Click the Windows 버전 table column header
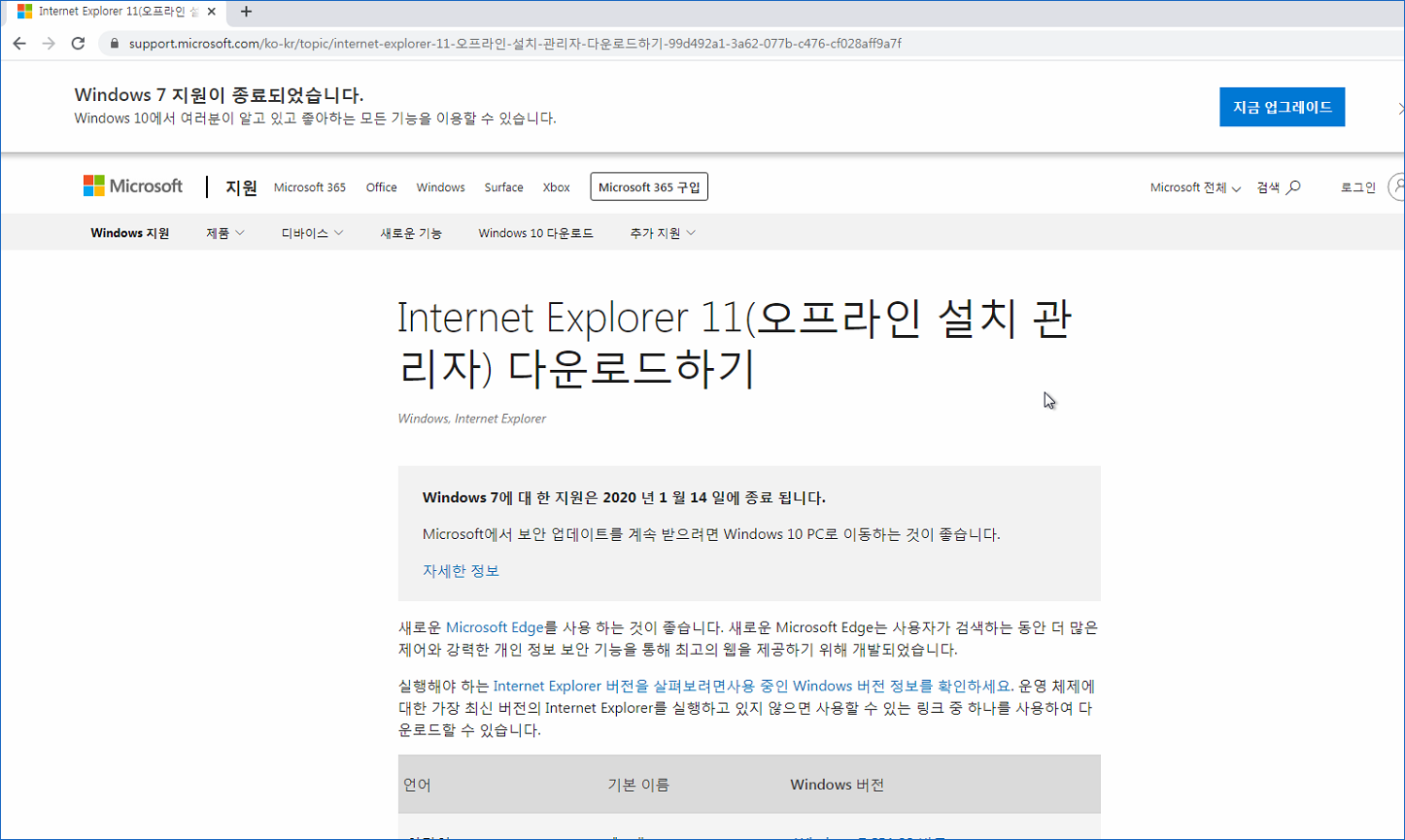The height and width of the screenshot is (840, 1405). click(837, 785)
